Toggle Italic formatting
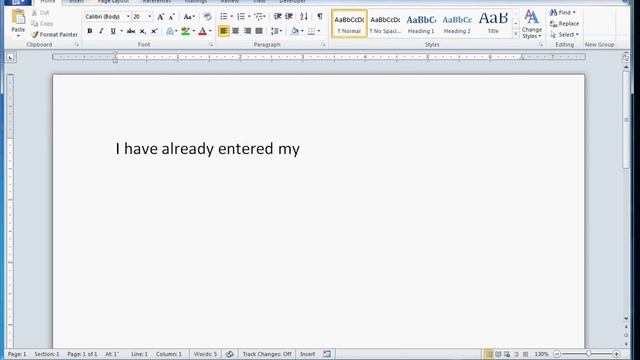 click(101, 31)
